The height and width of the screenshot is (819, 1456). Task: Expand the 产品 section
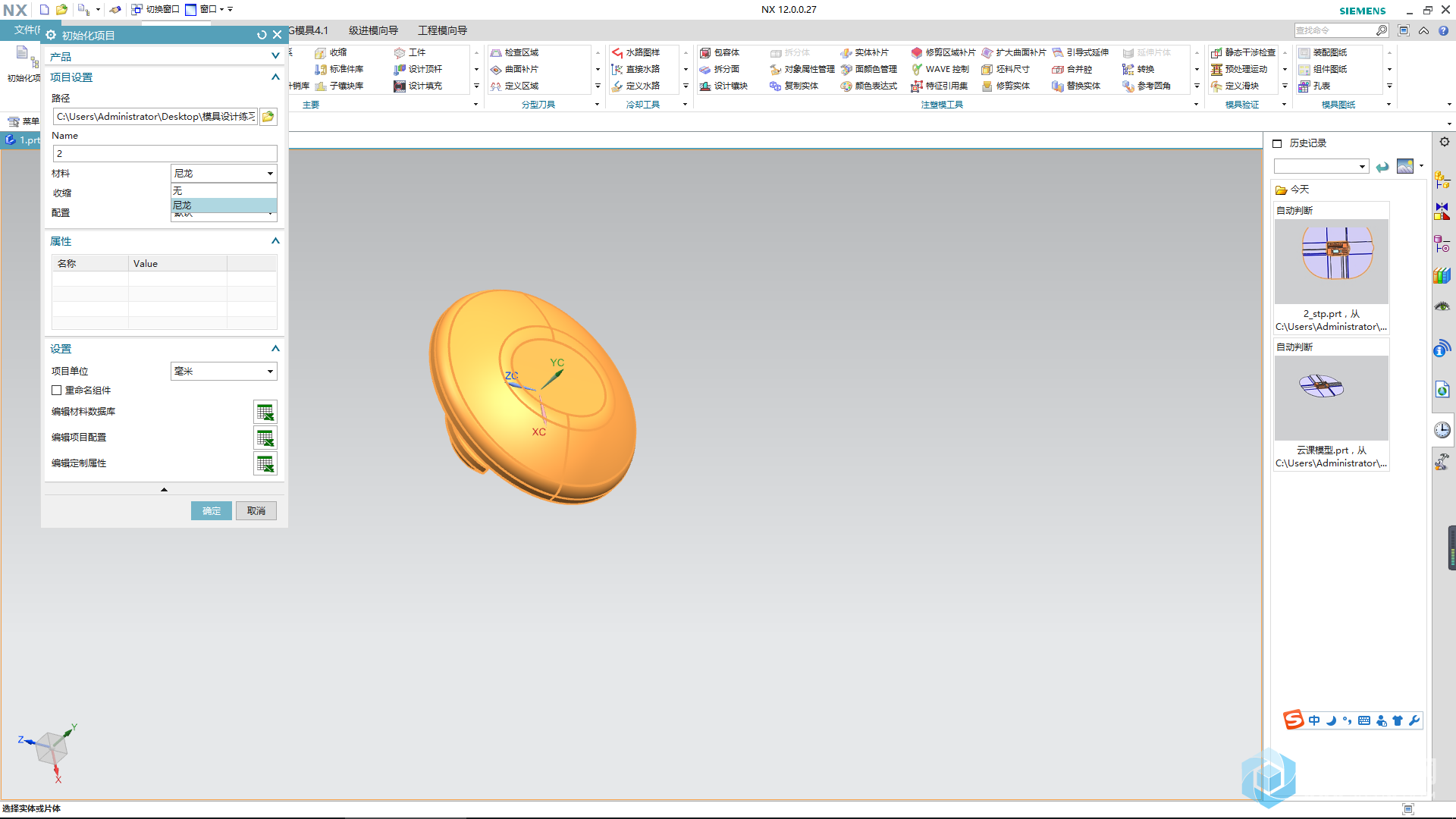pos(275,56)
